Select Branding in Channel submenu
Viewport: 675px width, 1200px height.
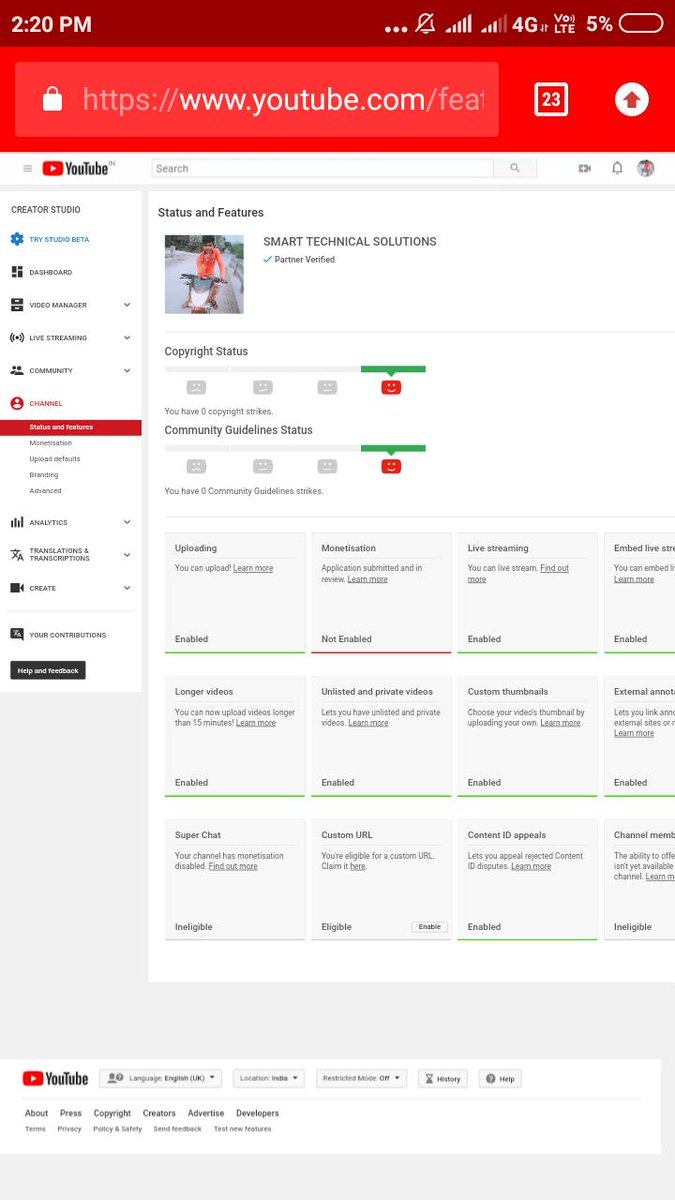44,475
